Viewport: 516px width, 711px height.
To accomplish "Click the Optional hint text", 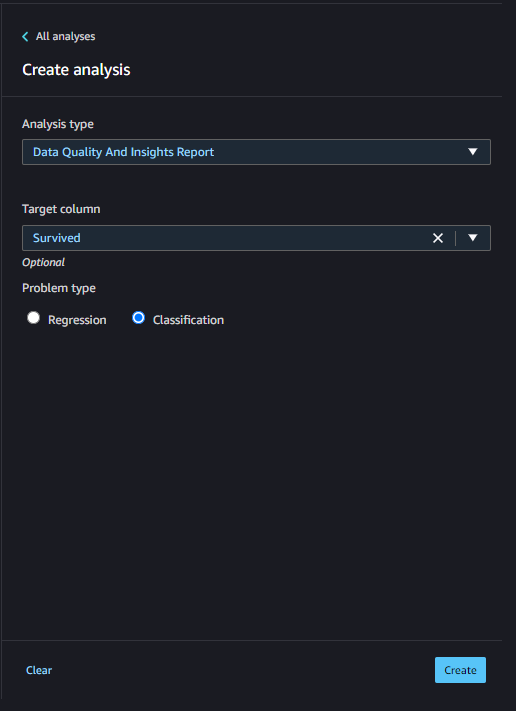I will coord(44,263).
